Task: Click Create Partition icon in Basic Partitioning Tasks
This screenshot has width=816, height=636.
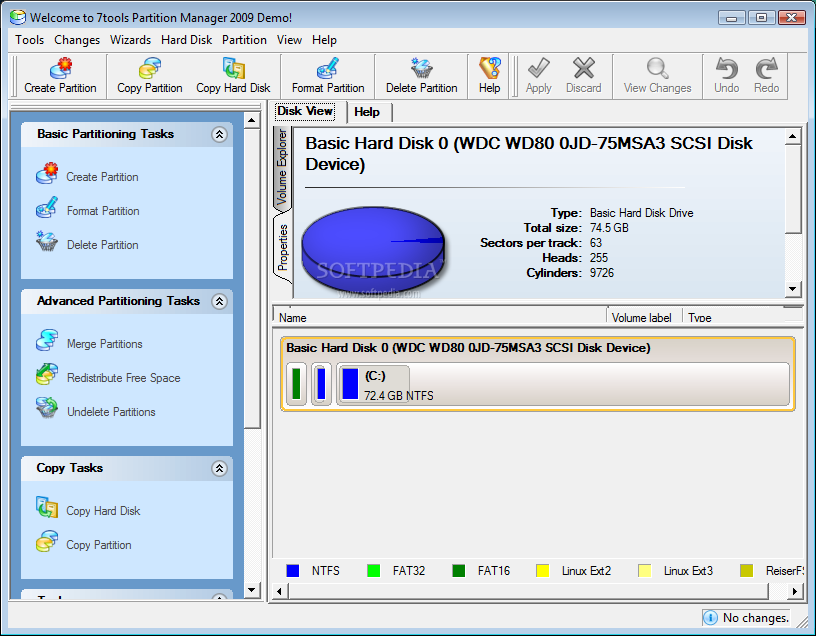Action: pyautogui.click(x=47, y=174)
